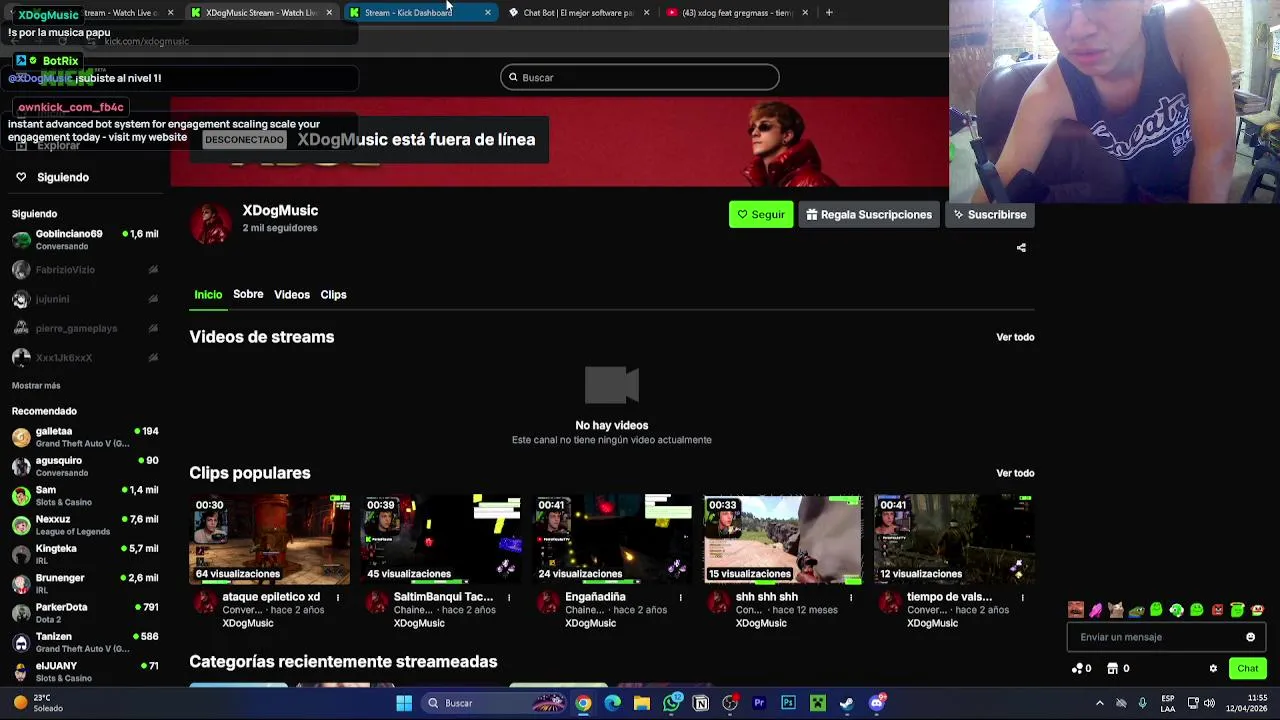Click the taskbar Buscar search box
Image resolution: width=1280 pixels, height=720 pixels.
point(494,703)
